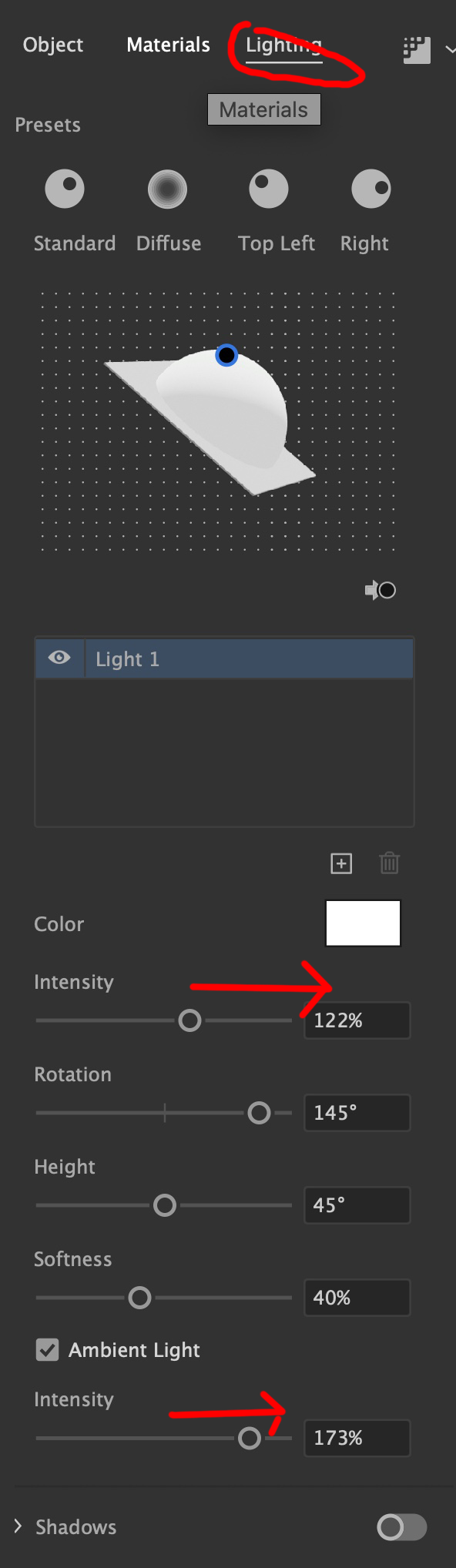The image size is (456, 1568).
Task: Click the Rotation value field
Action: [x=357, y=1112]
